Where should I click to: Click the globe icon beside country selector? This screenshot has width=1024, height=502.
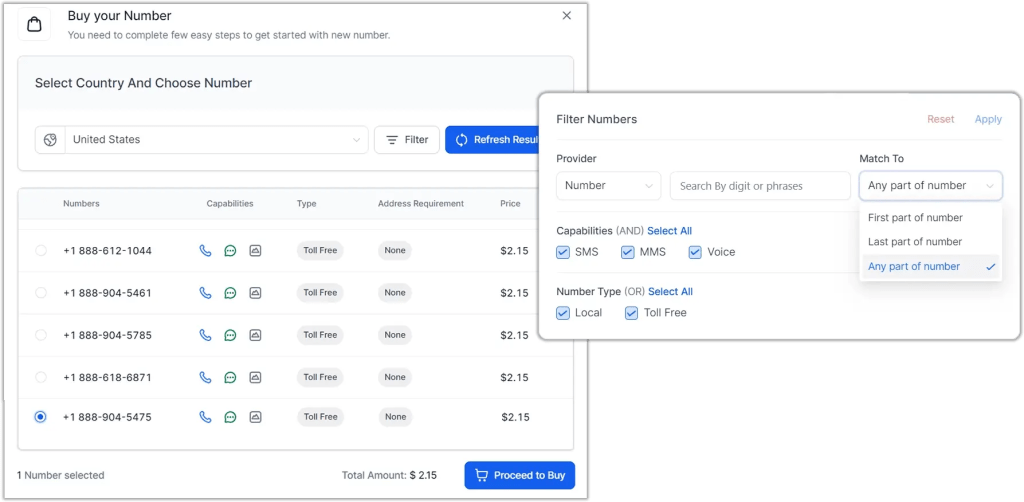(x=50, y=140)
